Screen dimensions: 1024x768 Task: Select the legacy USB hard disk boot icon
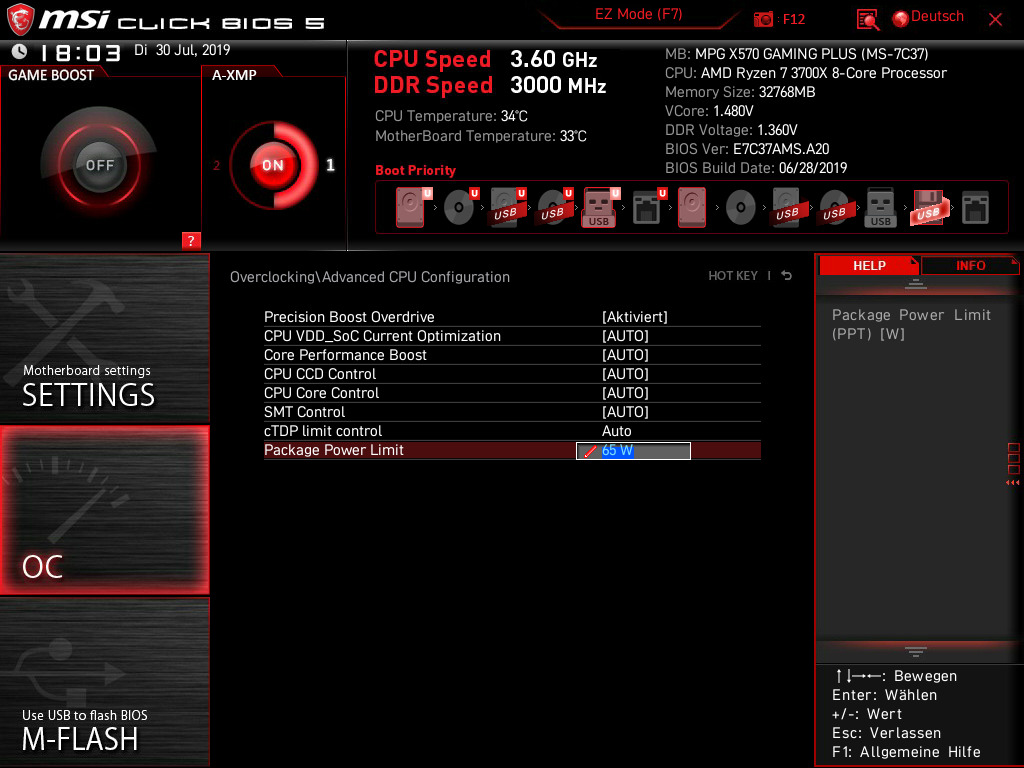pos(787,207)
